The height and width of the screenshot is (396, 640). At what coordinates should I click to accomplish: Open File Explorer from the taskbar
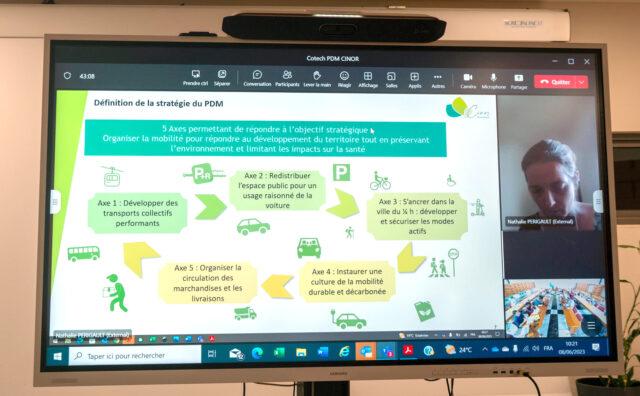[301, 352]
